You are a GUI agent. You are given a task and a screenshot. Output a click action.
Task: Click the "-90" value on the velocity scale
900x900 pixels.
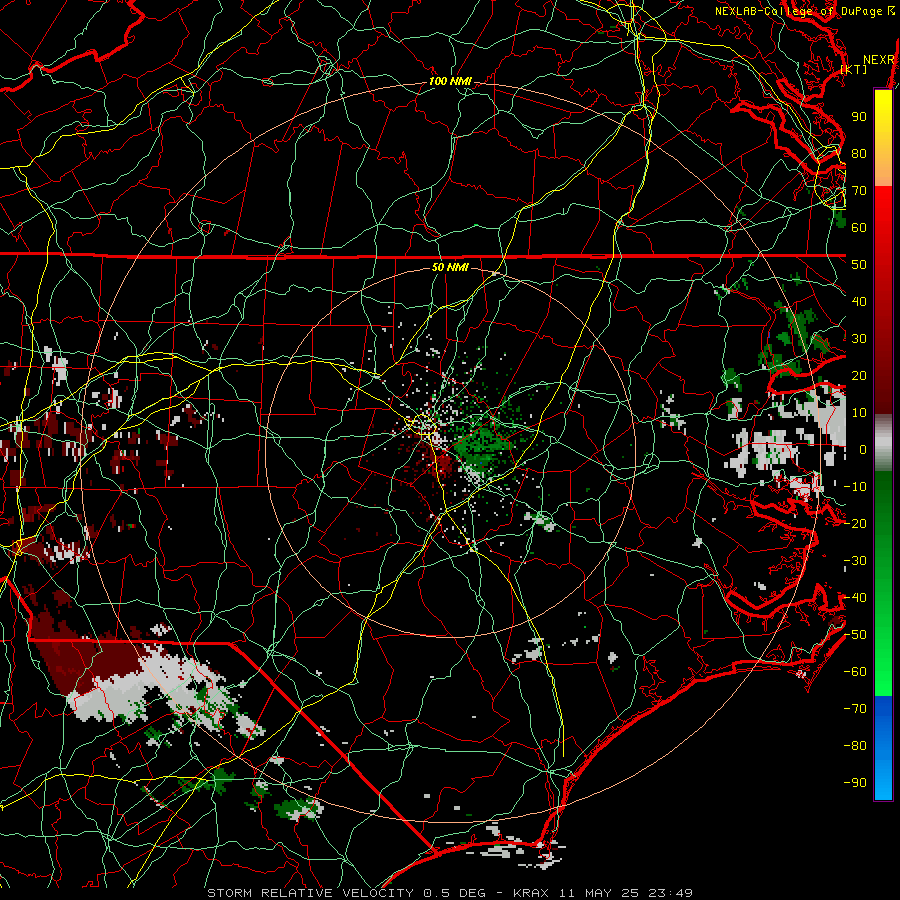[x=855, y=783]
